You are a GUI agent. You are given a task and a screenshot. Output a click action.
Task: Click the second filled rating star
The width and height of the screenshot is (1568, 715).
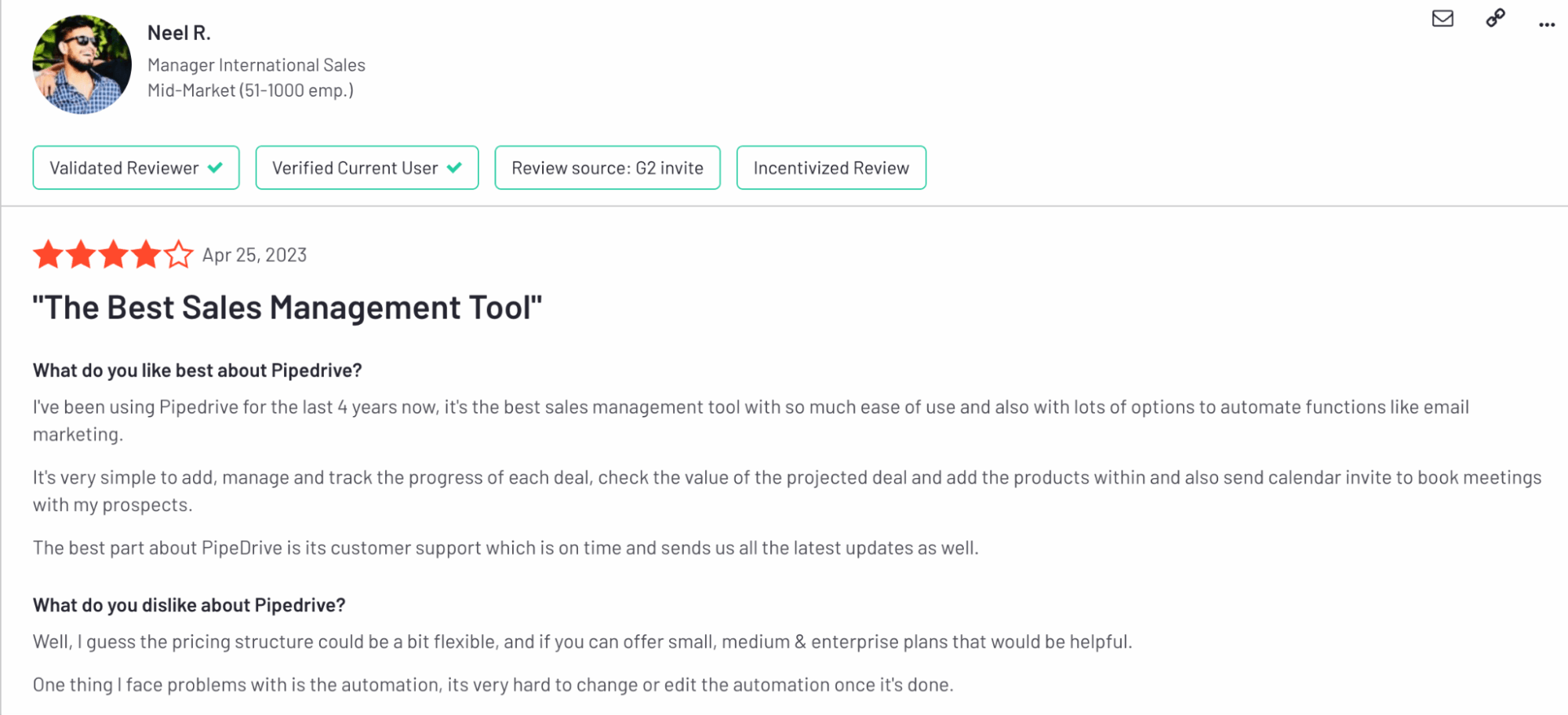point(81,254)
